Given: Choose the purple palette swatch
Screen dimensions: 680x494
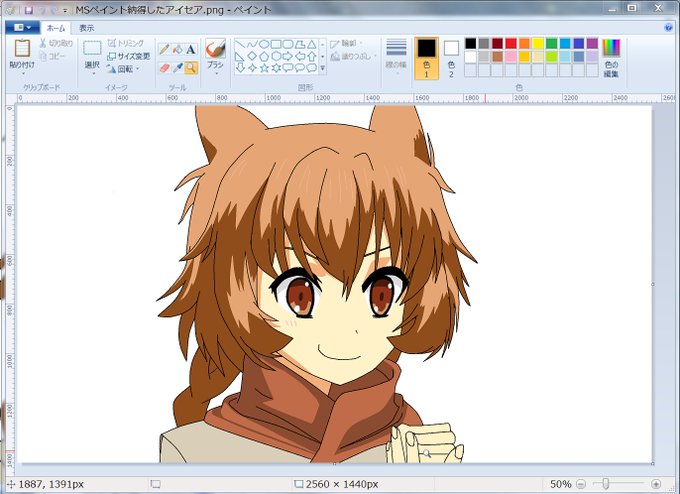Looking at the screenshot, I should click(x=592, y=43).
